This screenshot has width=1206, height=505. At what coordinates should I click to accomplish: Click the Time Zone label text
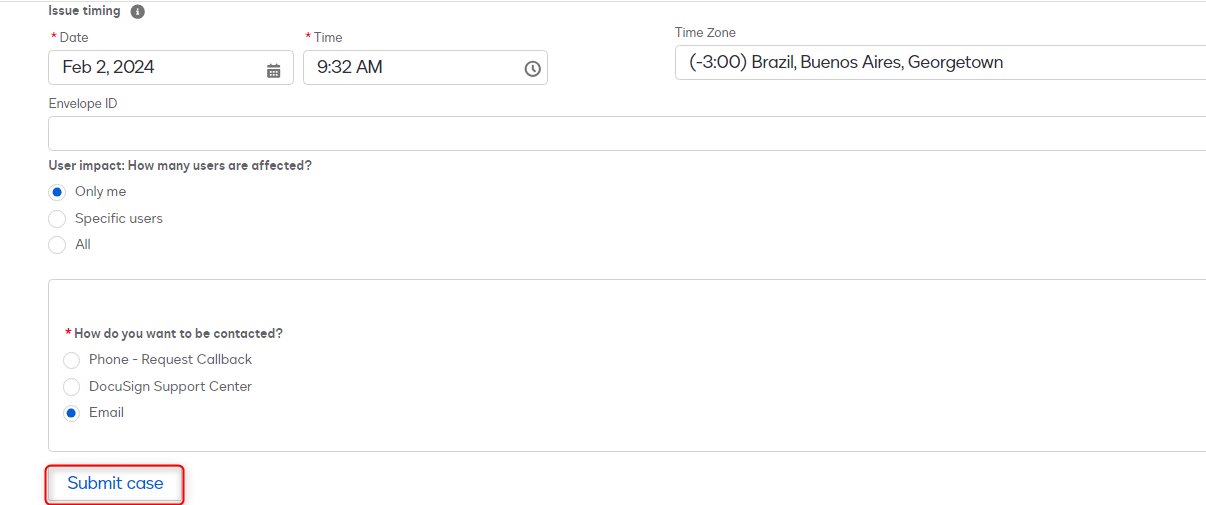(705, 33)
